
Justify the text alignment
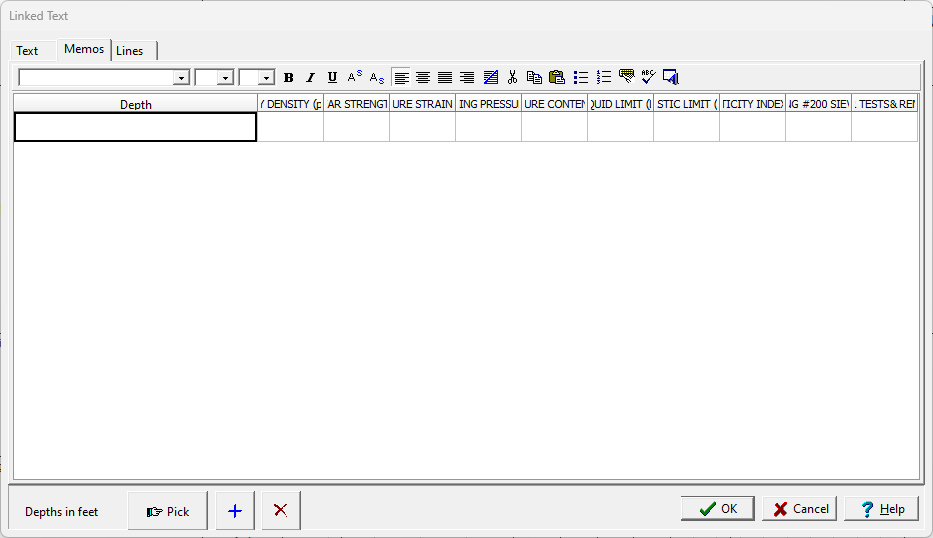[x=445, y=77]
